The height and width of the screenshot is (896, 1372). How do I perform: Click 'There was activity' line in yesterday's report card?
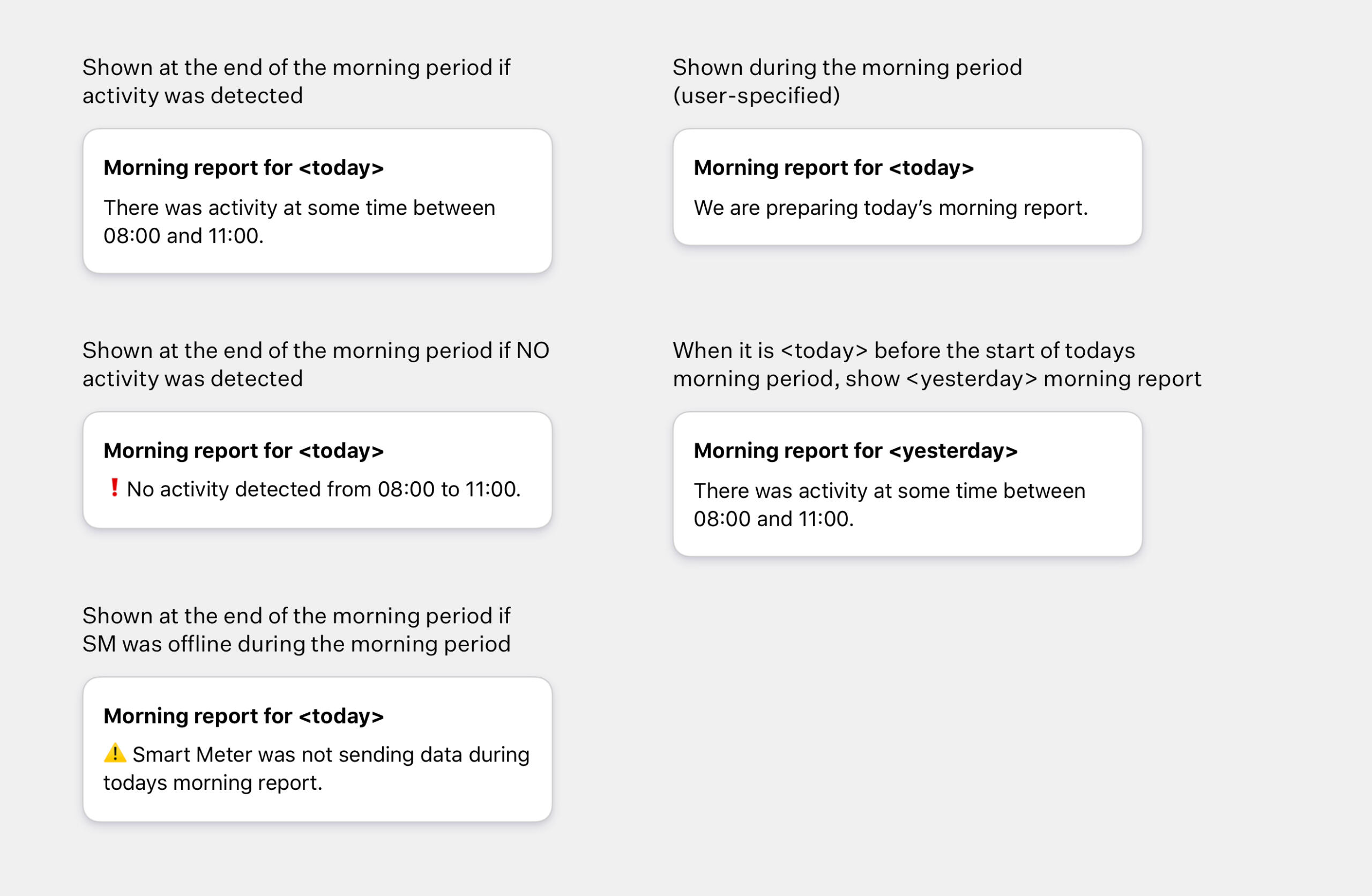coord(889,491)
